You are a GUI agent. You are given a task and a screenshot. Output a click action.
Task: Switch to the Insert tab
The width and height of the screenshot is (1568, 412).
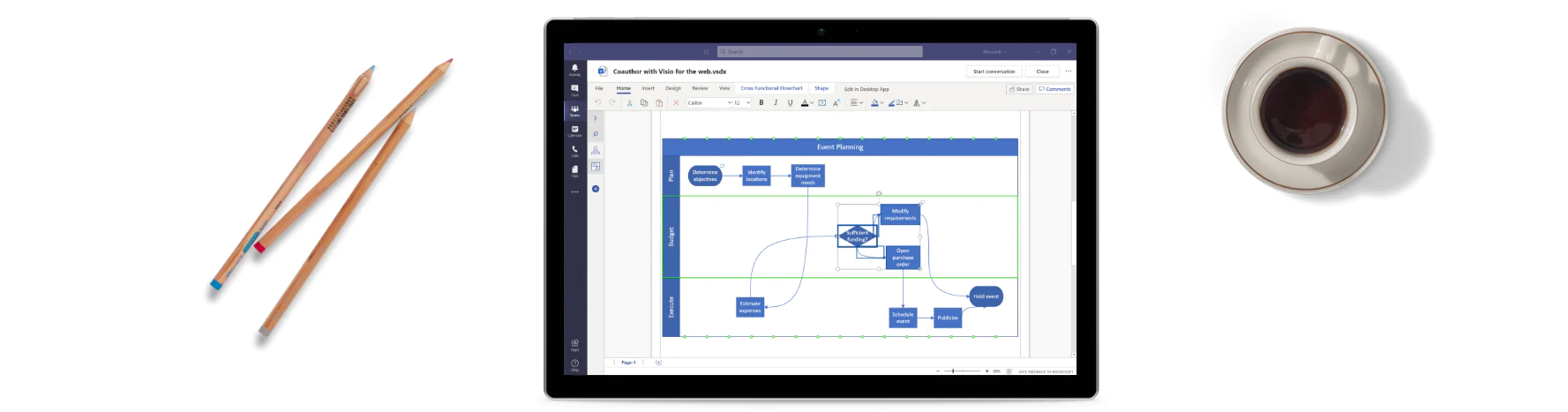click(648, 88)
